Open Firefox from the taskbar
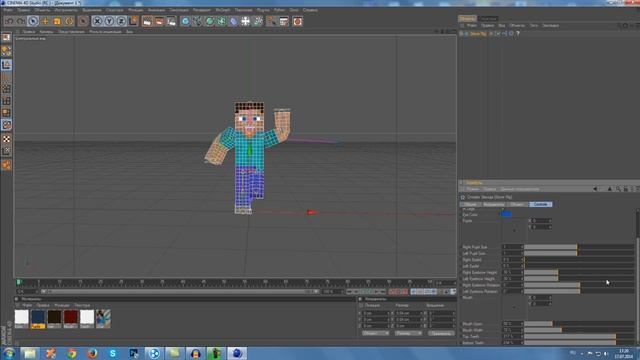 92,353
